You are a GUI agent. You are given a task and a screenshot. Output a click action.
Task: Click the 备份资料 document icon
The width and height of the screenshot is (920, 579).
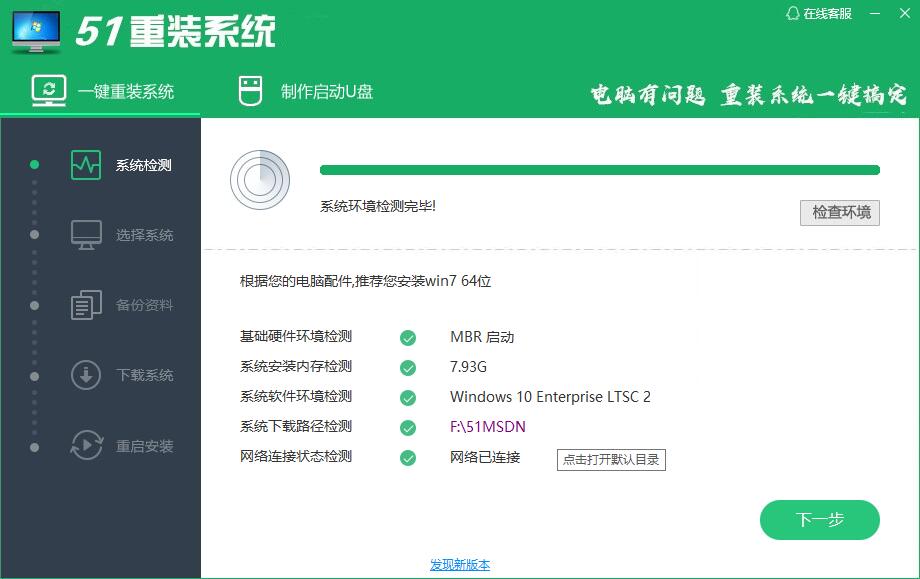tap(87, 305)
